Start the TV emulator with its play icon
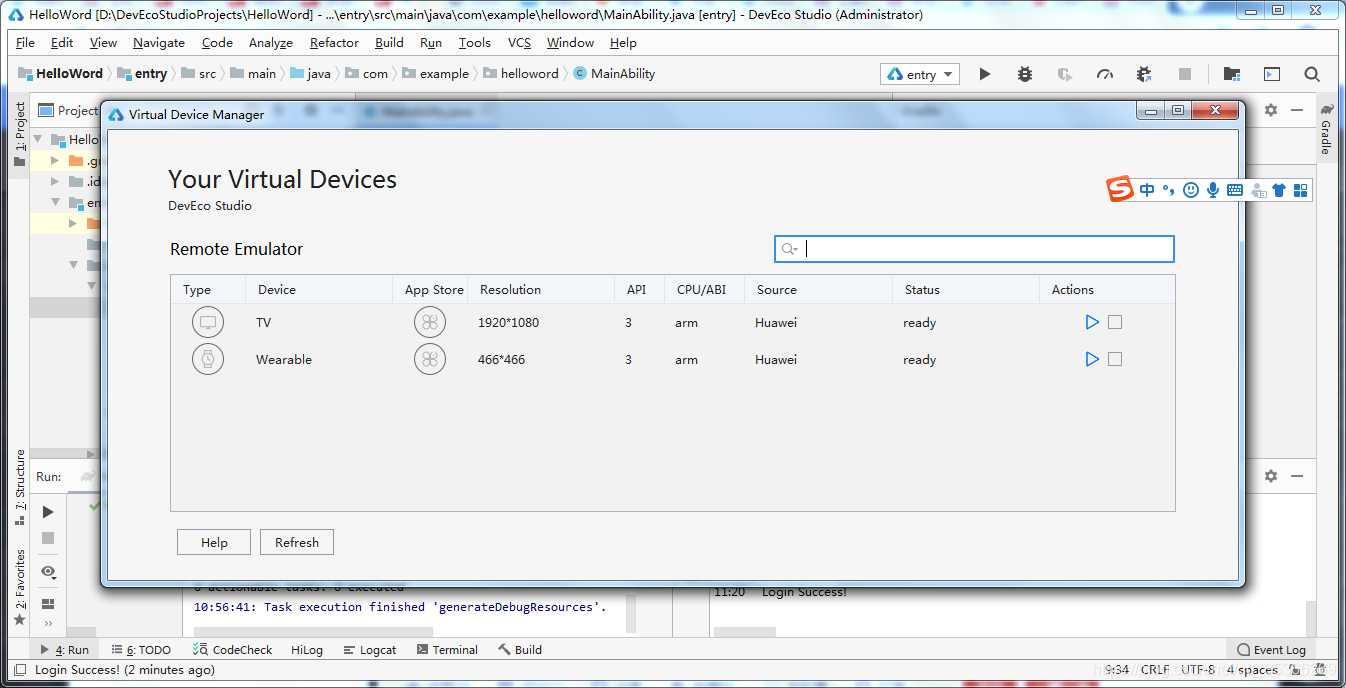Viewport: 1346px width, 688px height. coord(1092,322)
